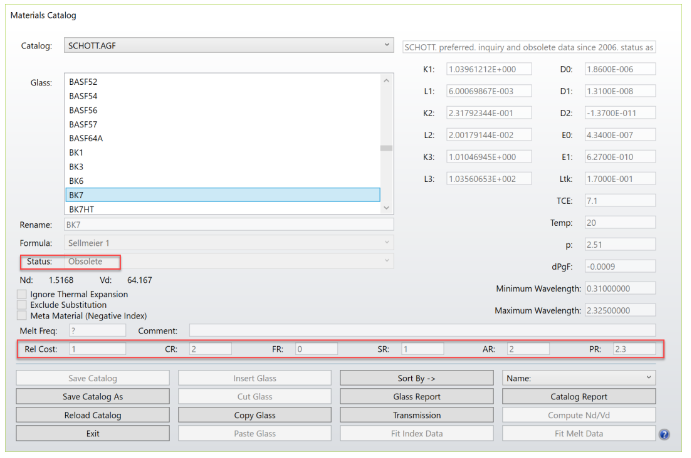Expand the Name: sort dropdown

(x=580, y=378)
